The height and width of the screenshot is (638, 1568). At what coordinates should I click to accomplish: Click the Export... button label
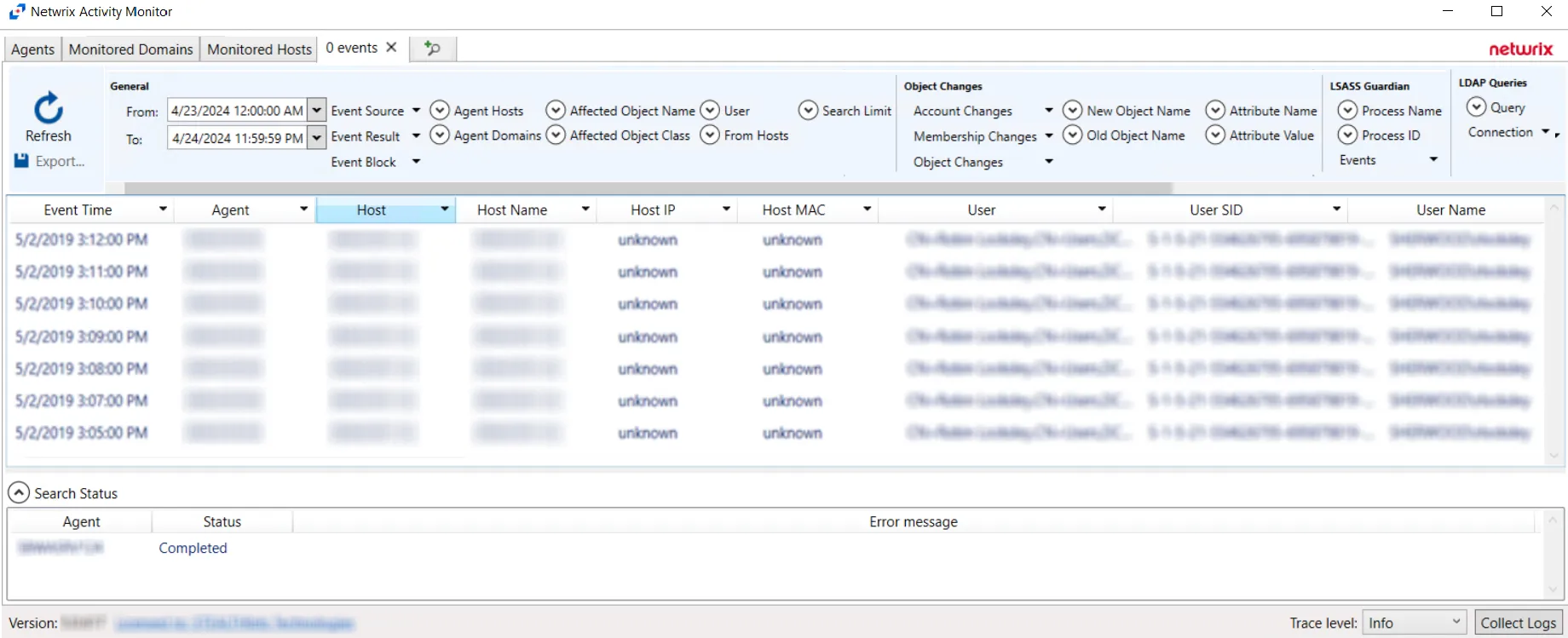tap(60, 161)
